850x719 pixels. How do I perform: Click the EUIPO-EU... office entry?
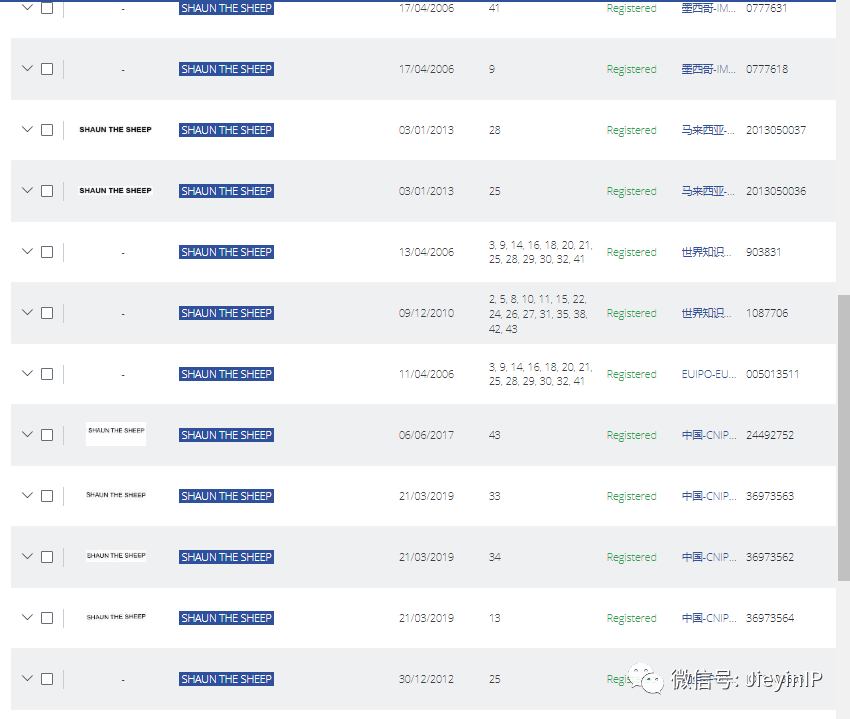tap(709, 374)
